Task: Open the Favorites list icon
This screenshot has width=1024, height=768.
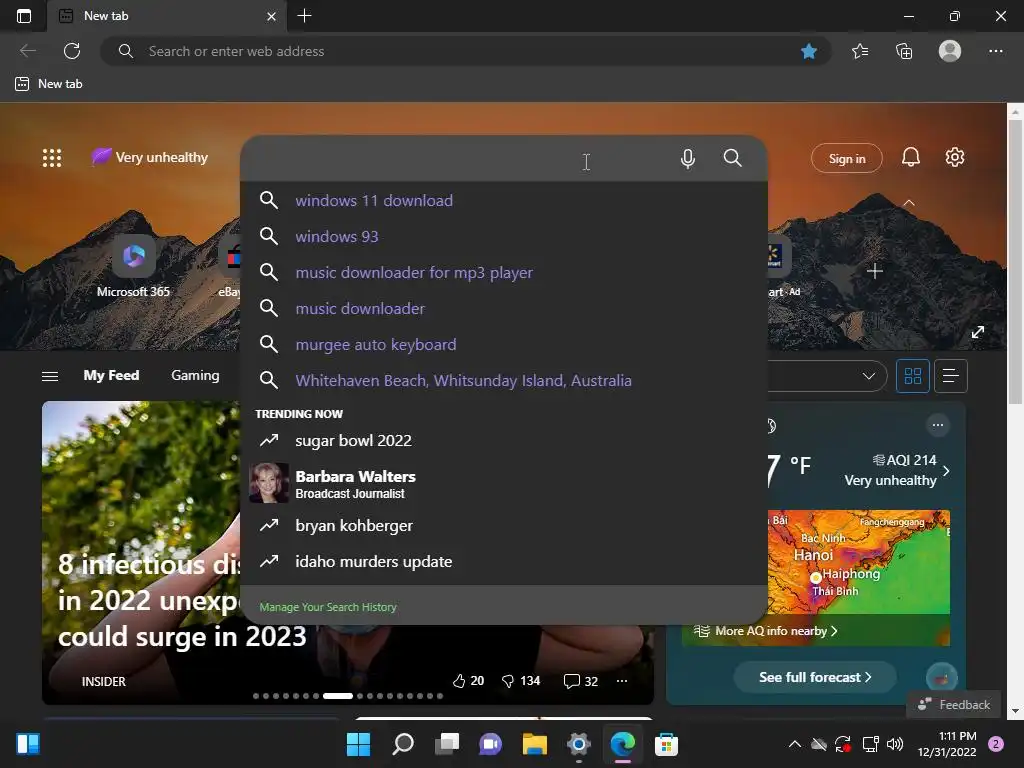Action: (860, 51)
